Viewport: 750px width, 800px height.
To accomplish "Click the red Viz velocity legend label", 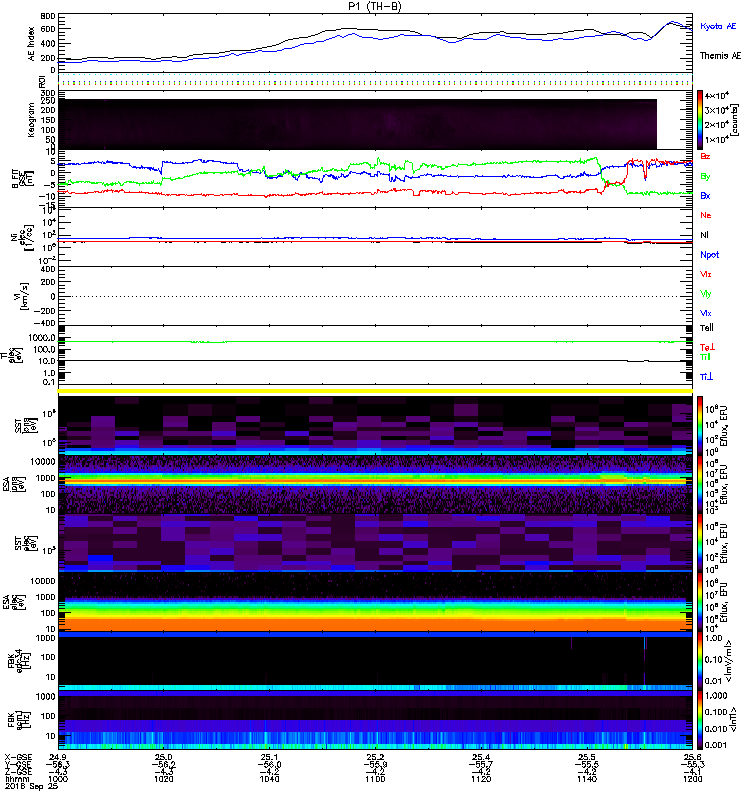I will (705, 274).
